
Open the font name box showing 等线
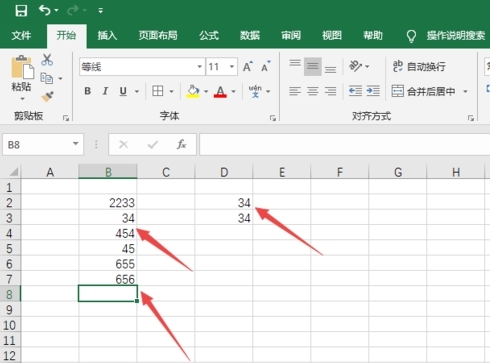142,67
